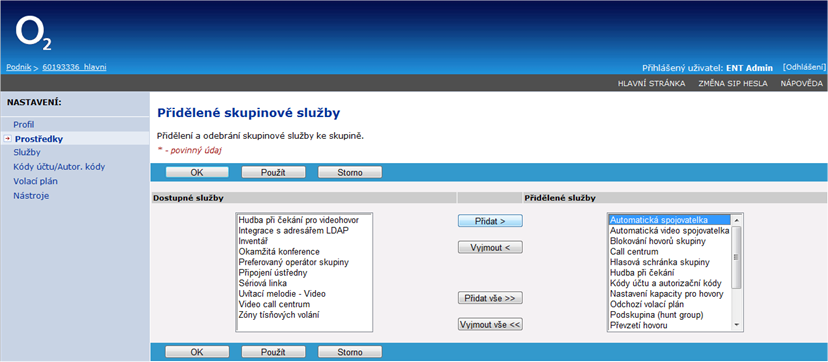
Task: Select Připojení ústředny in the list
Action: tap(272, 272)
